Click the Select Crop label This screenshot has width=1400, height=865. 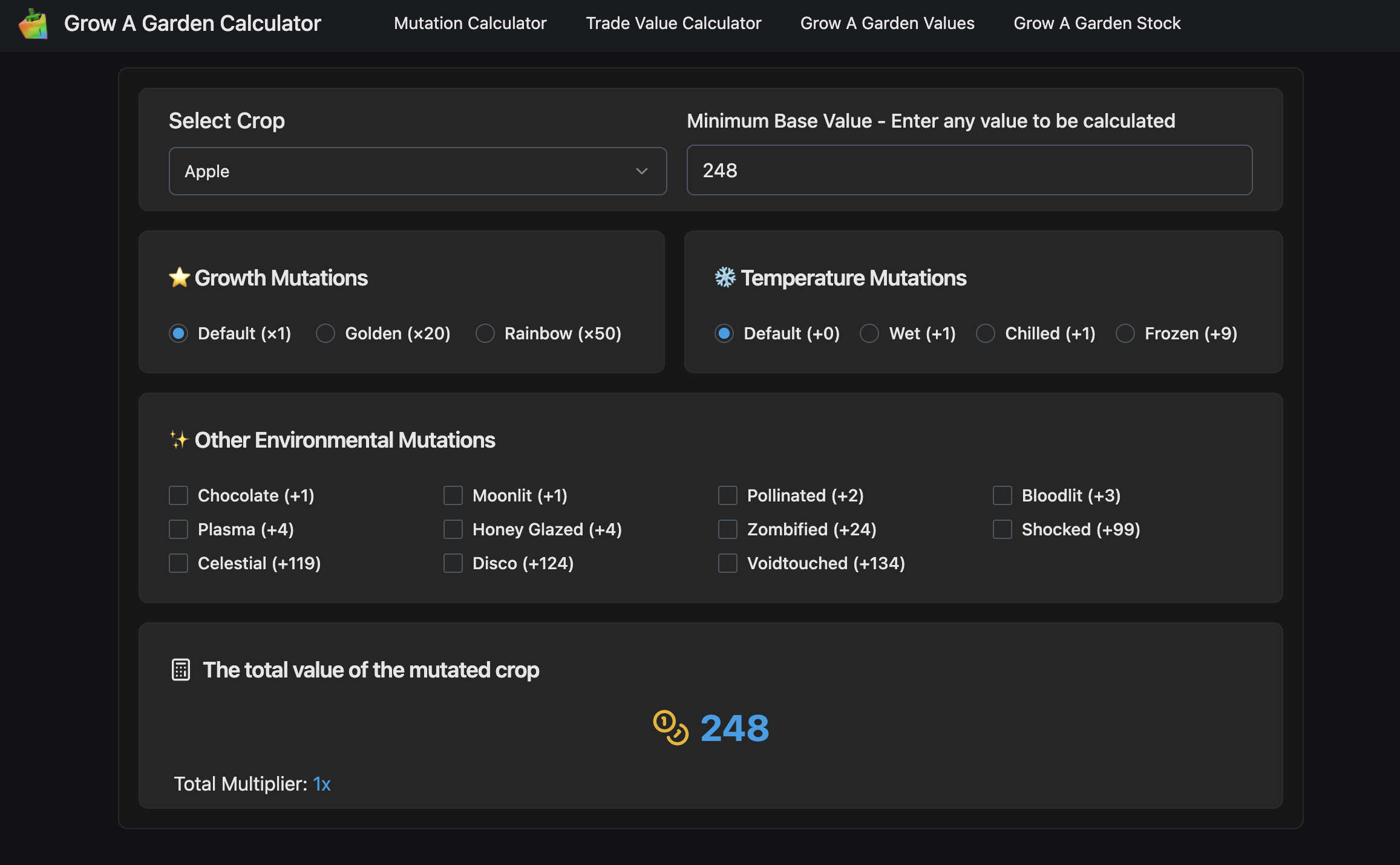pos(227,120)
